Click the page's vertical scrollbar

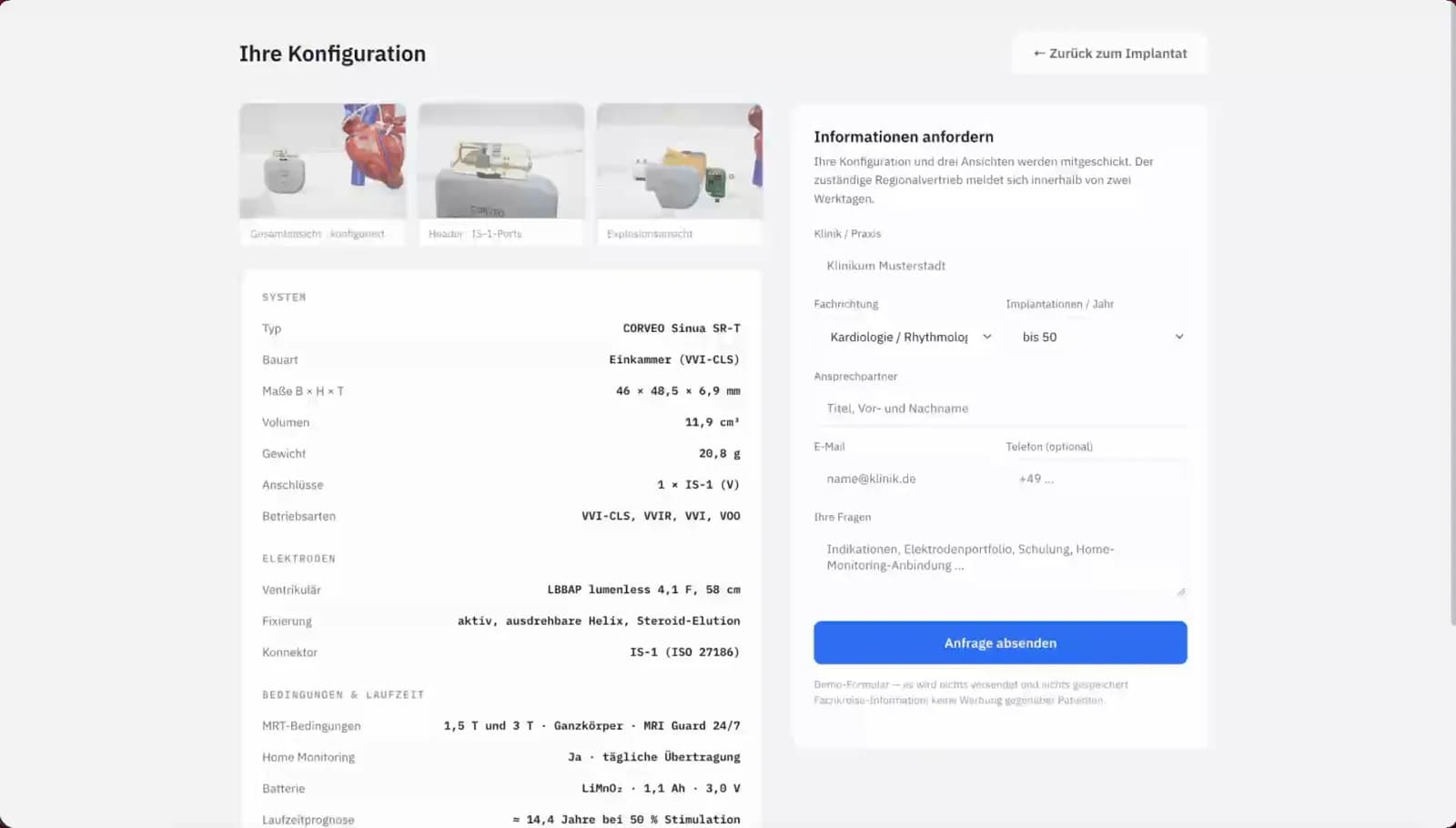[x=1451, y=313]
